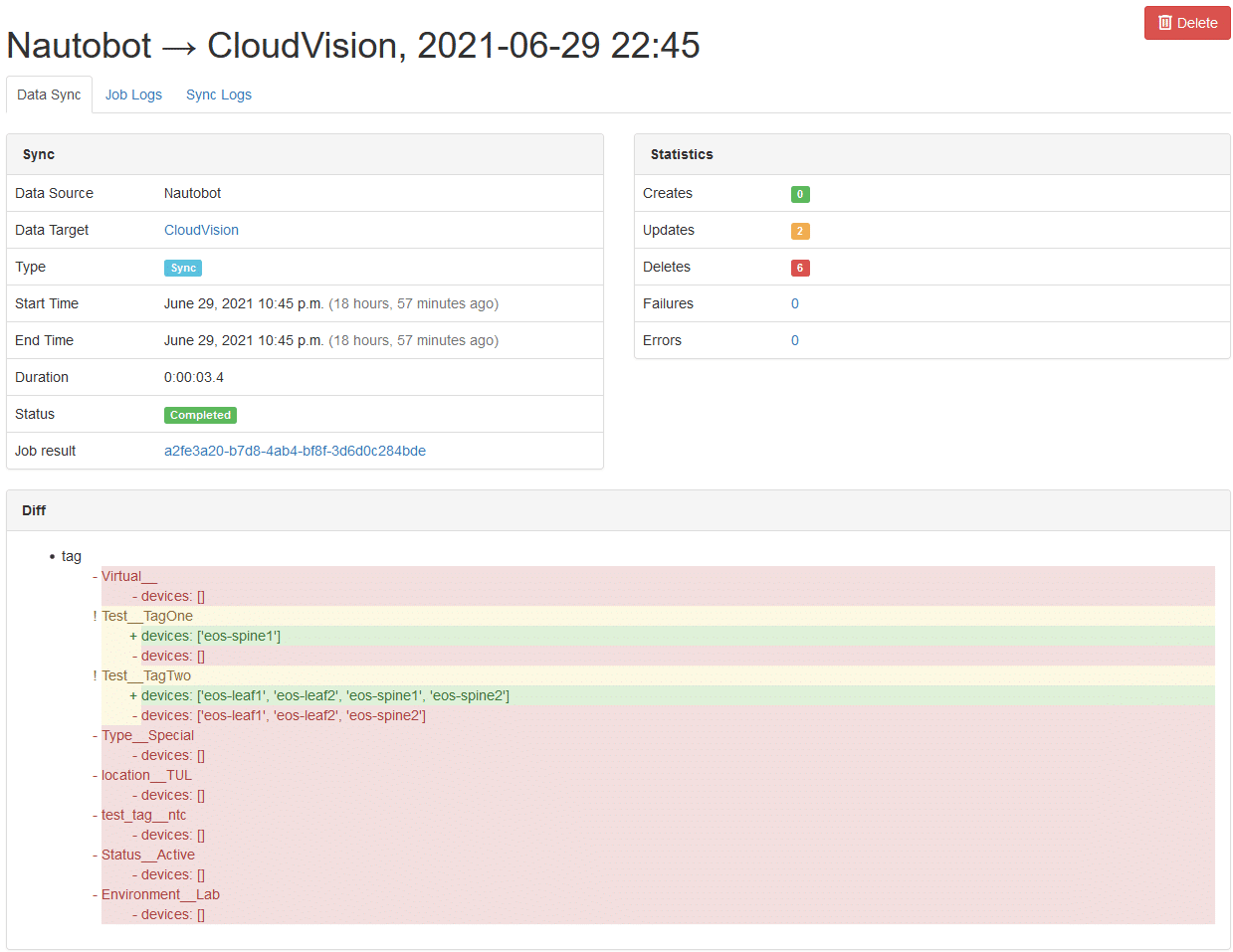1233x952 pixels.
Task: Click the 'tag' diff root item
Action: [72, 556]
